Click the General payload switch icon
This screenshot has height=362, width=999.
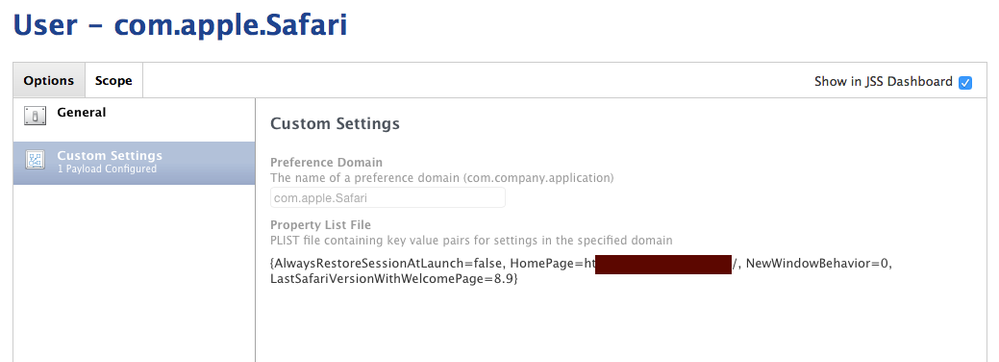coord(35,115)
